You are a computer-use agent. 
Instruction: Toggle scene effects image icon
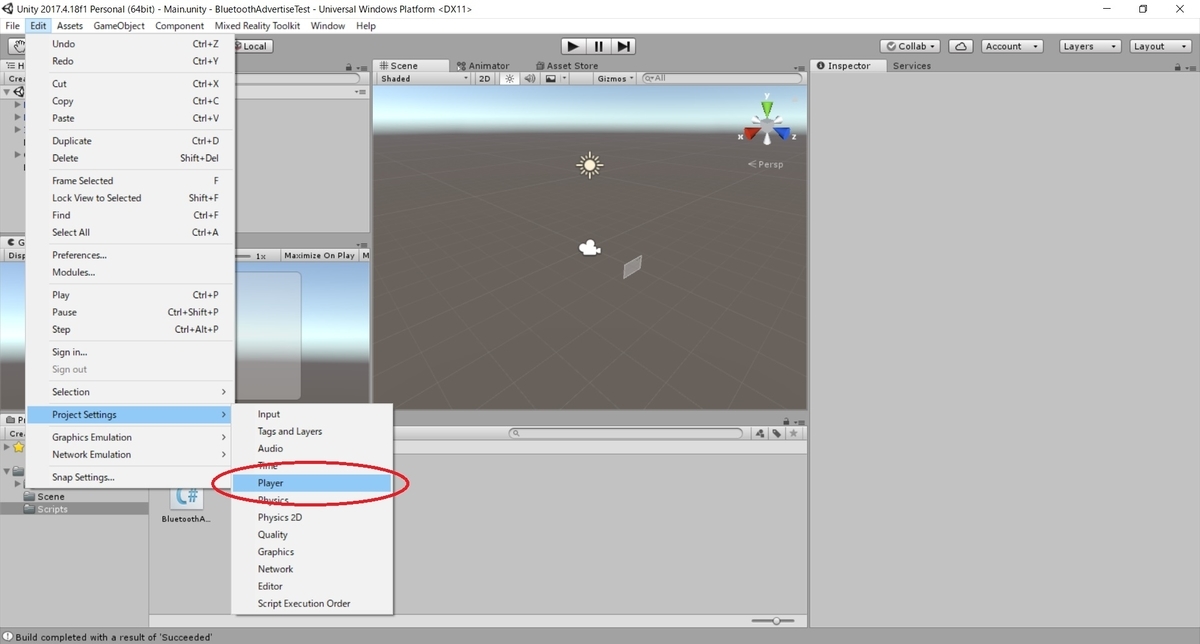point(550,78)
